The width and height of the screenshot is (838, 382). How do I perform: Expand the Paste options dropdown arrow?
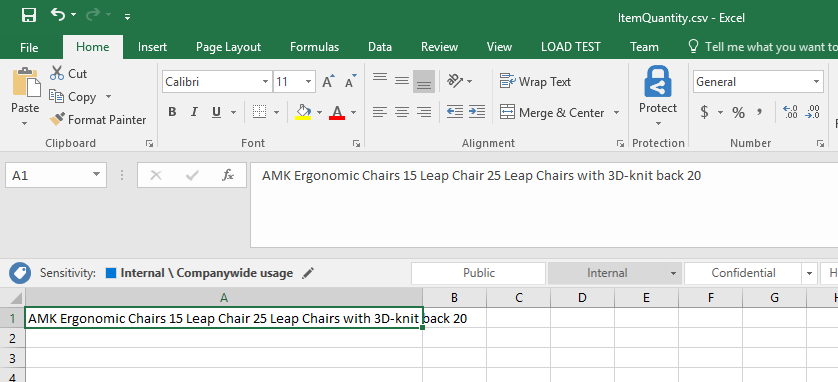point(25,123)
